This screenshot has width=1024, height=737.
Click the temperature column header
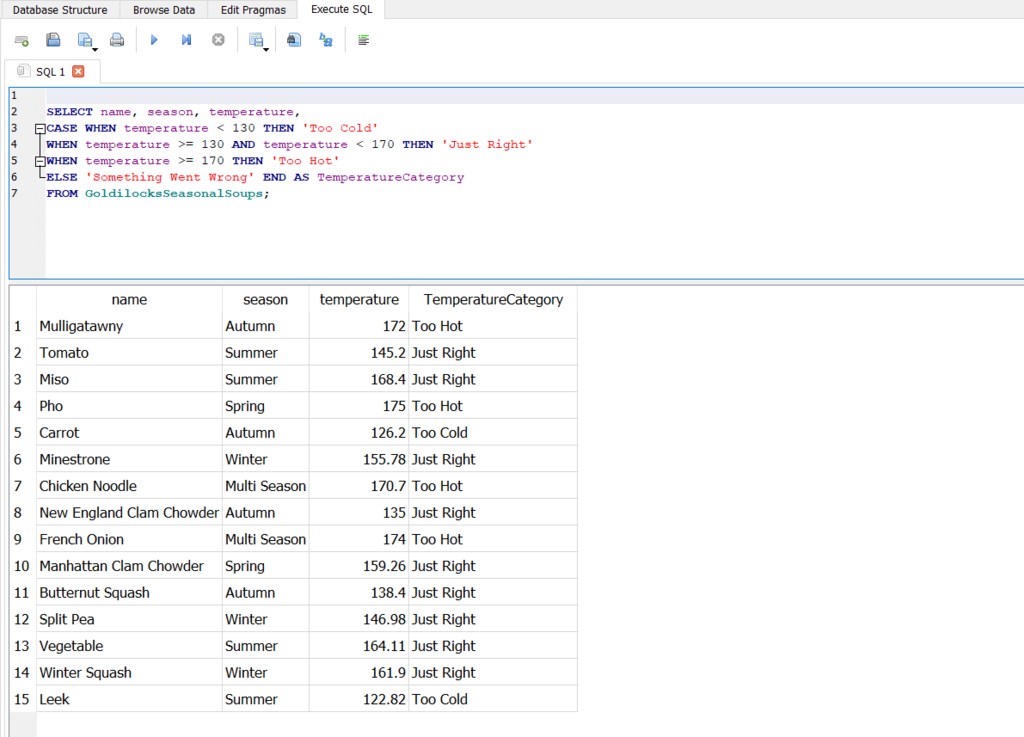(358, 299)
